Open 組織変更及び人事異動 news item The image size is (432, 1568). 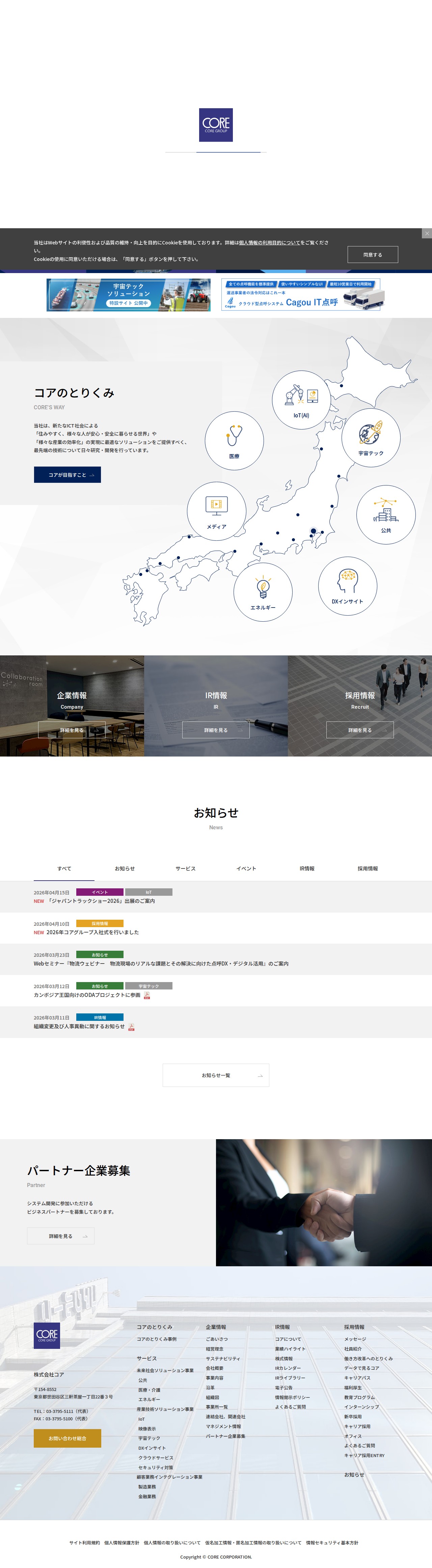pos(79,1026)
